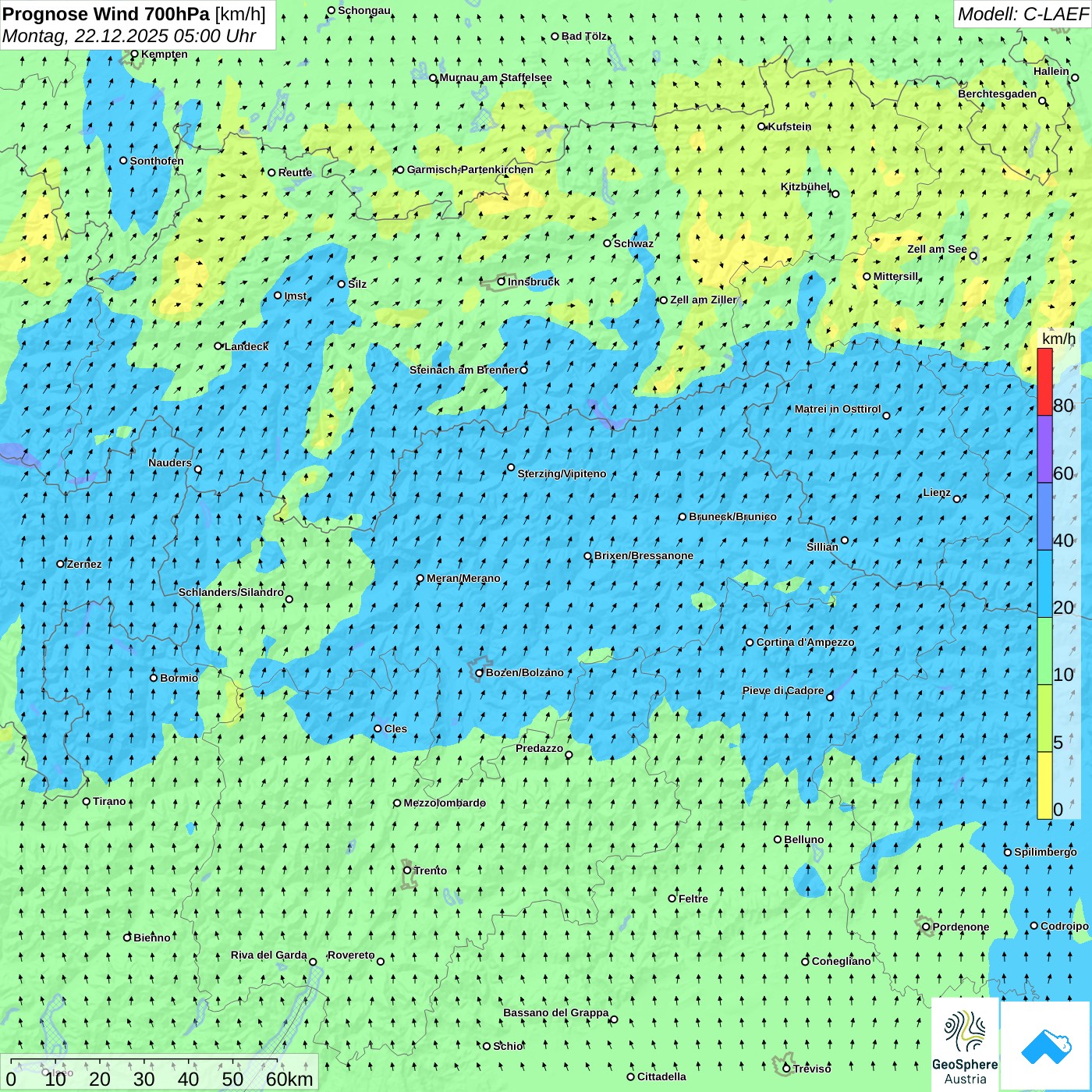The image size is (1092, 1092).
Task: Click the Silz label
Action: point(357,284)
